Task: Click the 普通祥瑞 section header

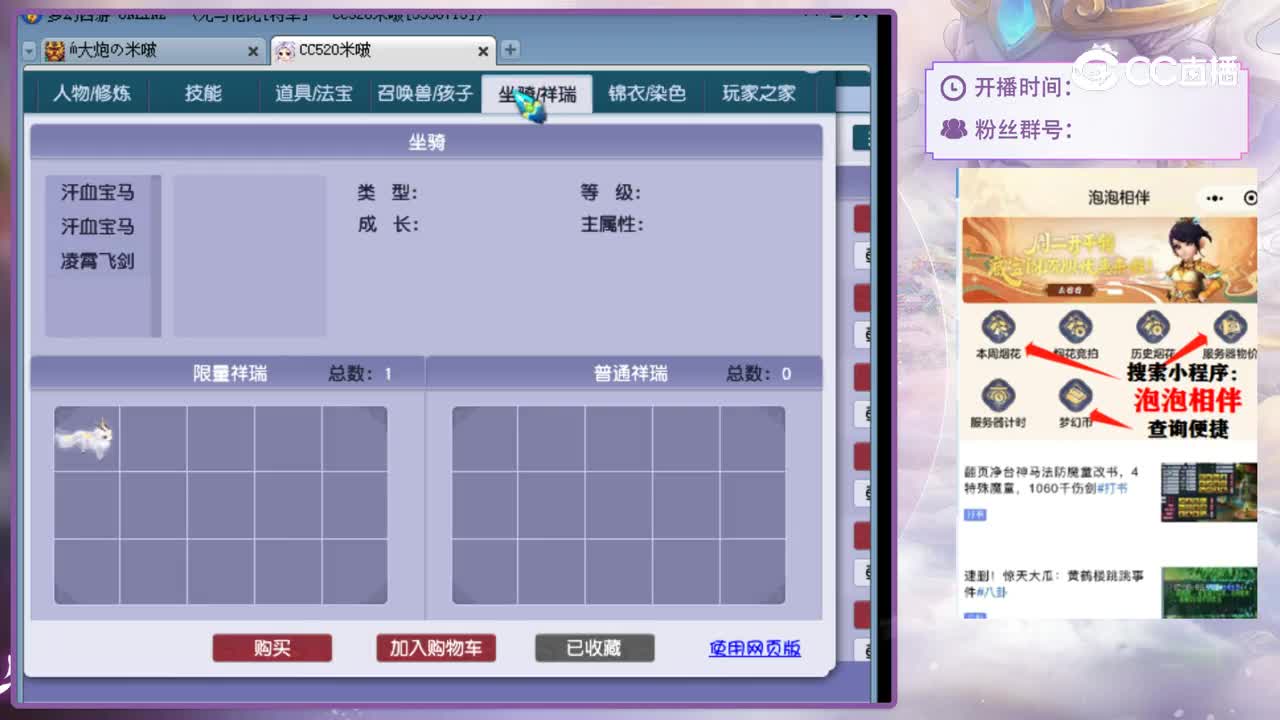Action: click(625, 373)
